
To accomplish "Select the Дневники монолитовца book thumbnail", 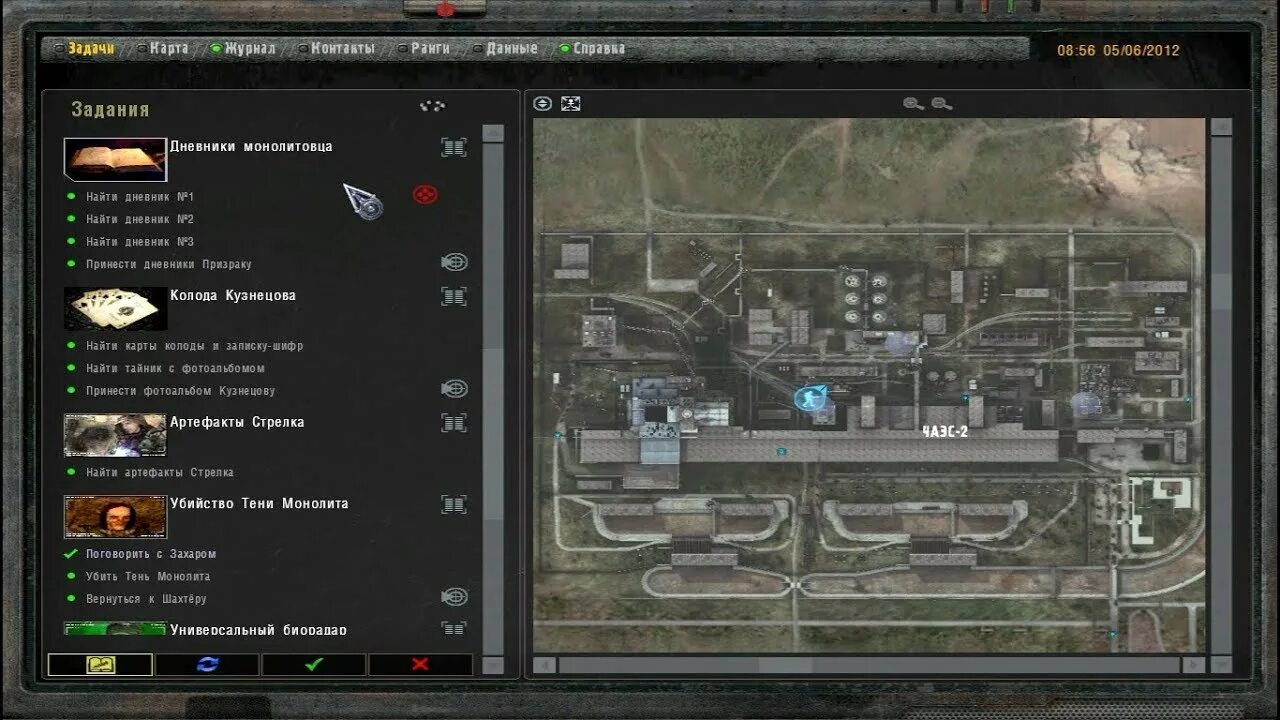I will click(x=115, y=159).
